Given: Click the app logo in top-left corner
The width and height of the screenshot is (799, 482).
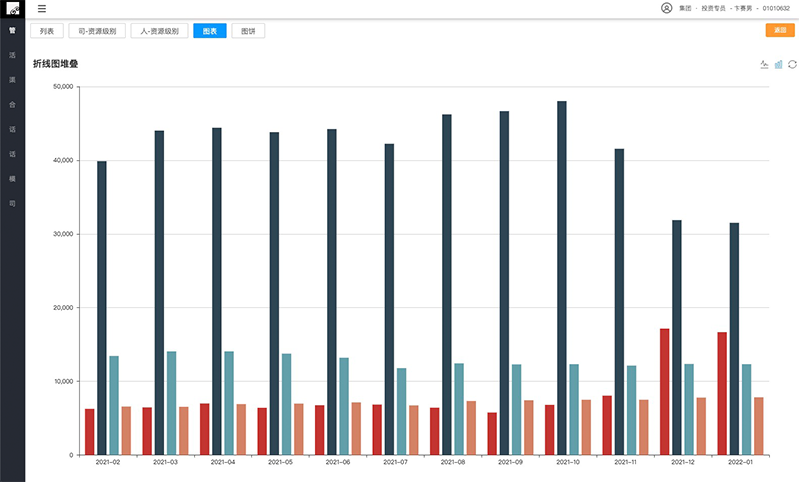Looking at the screenshot, I should tap(11, 8).
